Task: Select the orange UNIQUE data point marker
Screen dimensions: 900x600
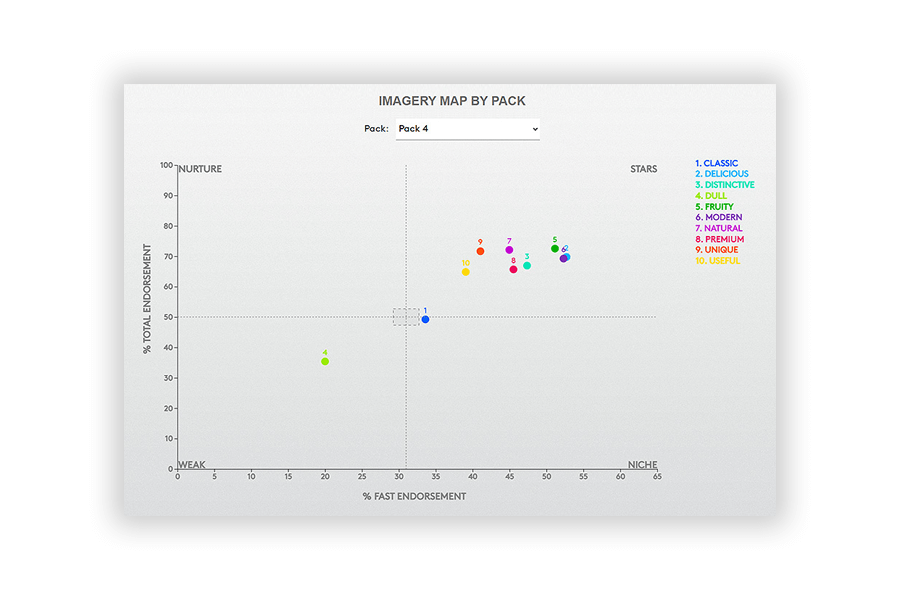Action: point(480,251)
